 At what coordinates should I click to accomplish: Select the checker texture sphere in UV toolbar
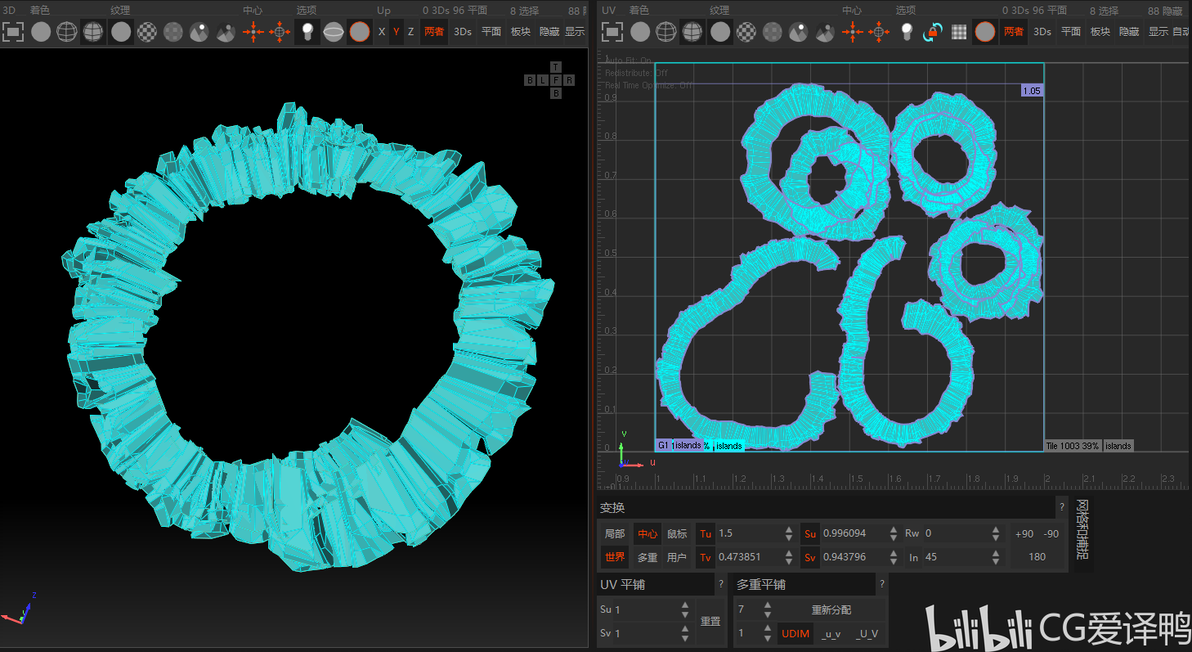pos(747,32)
